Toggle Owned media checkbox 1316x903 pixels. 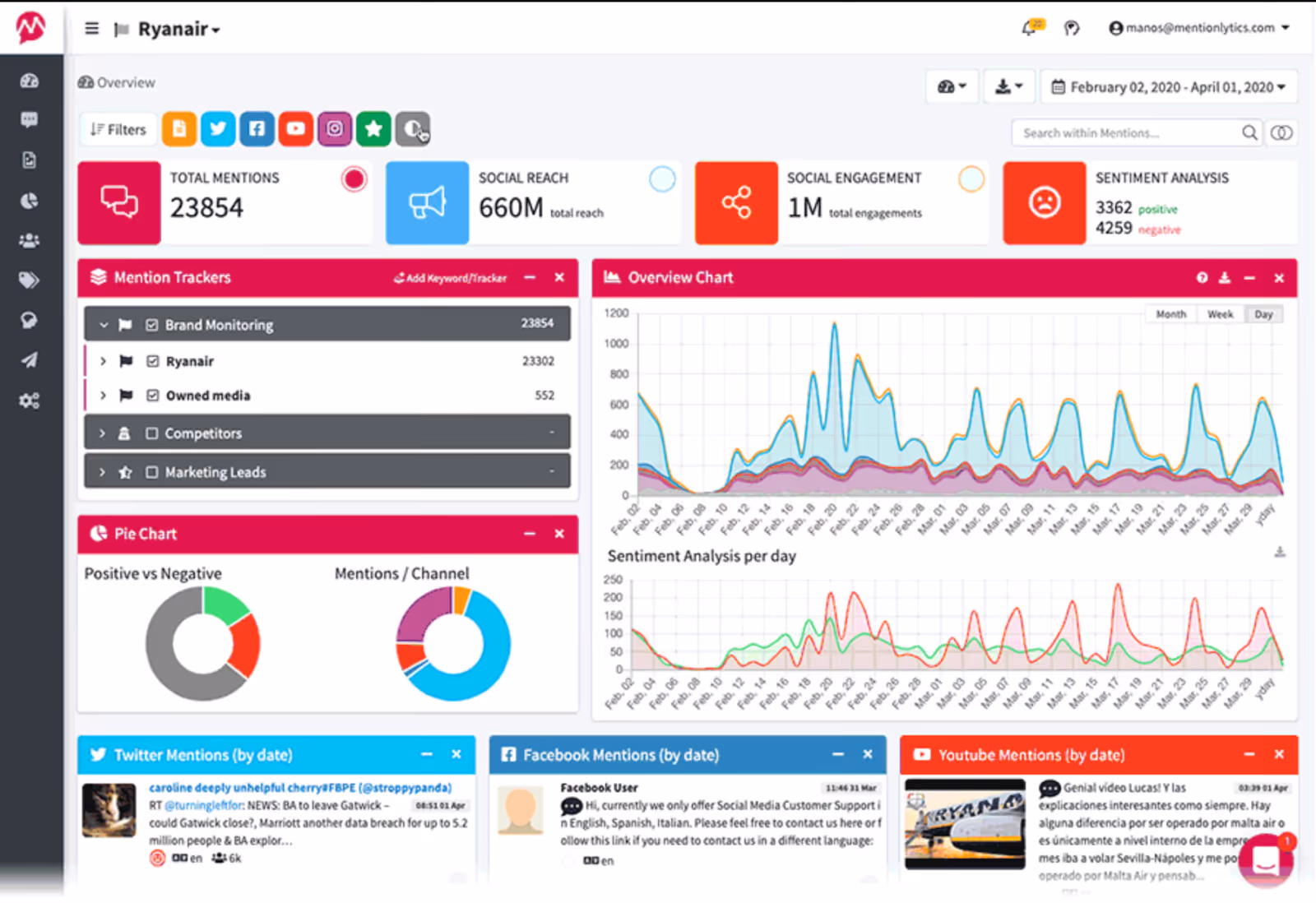coord(152,396)
